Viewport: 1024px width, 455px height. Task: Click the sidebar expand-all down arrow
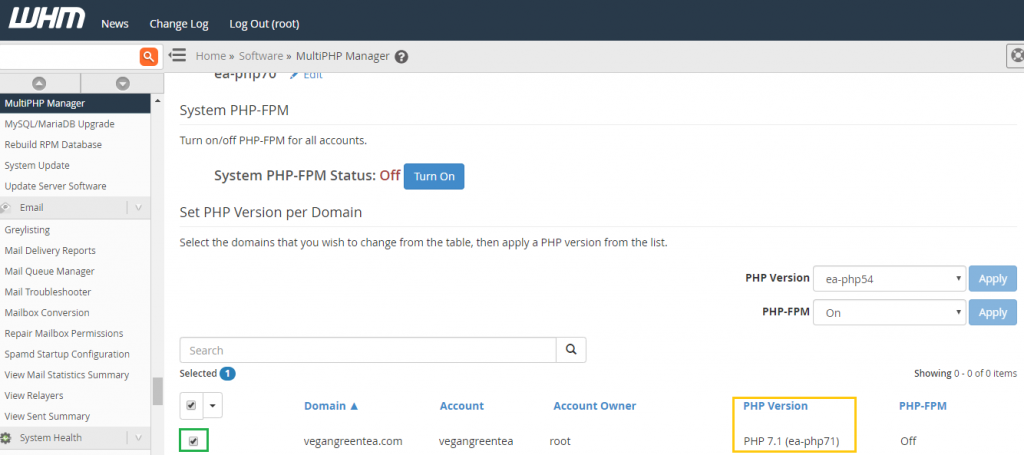coord(123,84)
